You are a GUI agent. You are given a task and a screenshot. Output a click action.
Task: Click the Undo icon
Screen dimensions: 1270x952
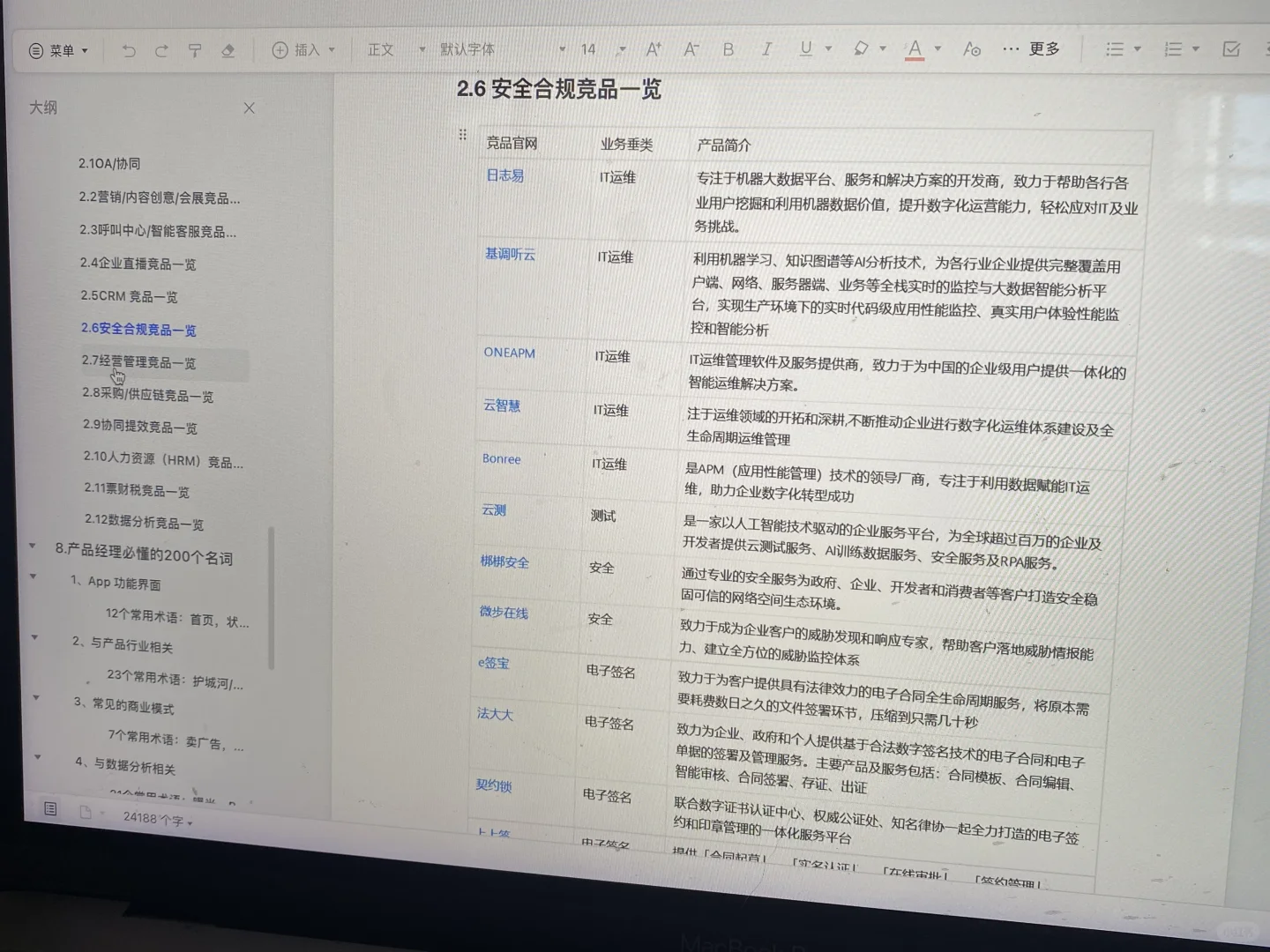pos(128,51)
